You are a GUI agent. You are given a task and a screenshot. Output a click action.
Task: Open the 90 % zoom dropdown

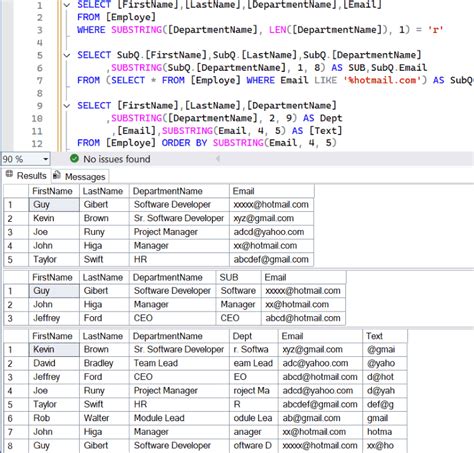click(x=45, y=159)
